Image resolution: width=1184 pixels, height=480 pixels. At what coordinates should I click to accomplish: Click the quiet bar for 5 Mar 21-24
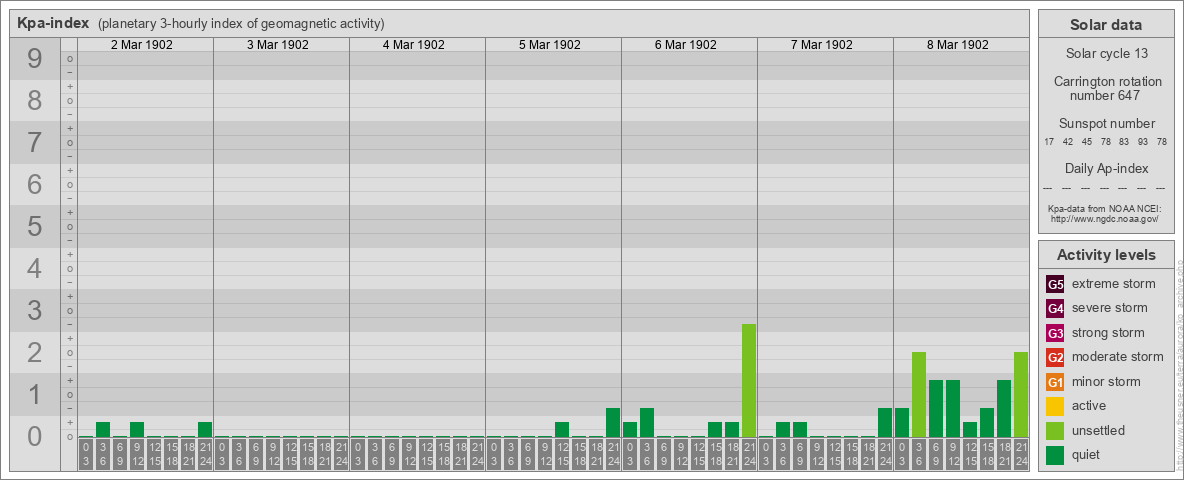(x=612, y=423)
